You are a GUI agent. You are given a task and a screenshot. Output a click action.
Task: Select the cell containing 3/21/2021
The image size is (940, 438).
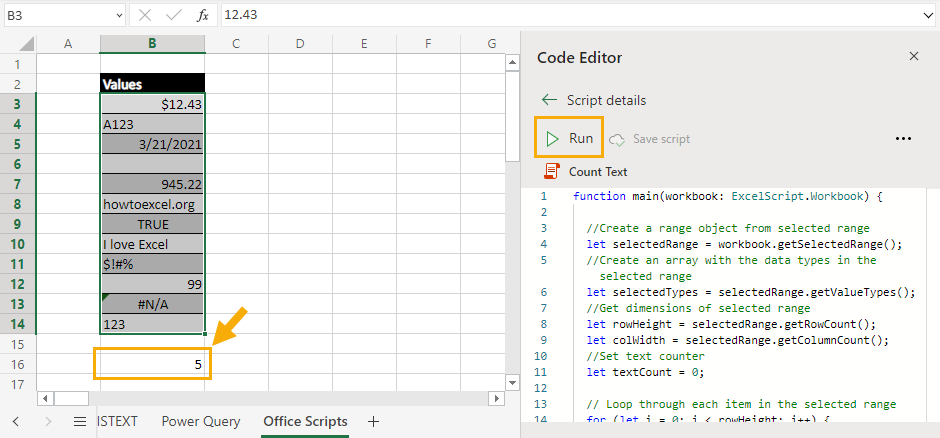click(152, 144)
